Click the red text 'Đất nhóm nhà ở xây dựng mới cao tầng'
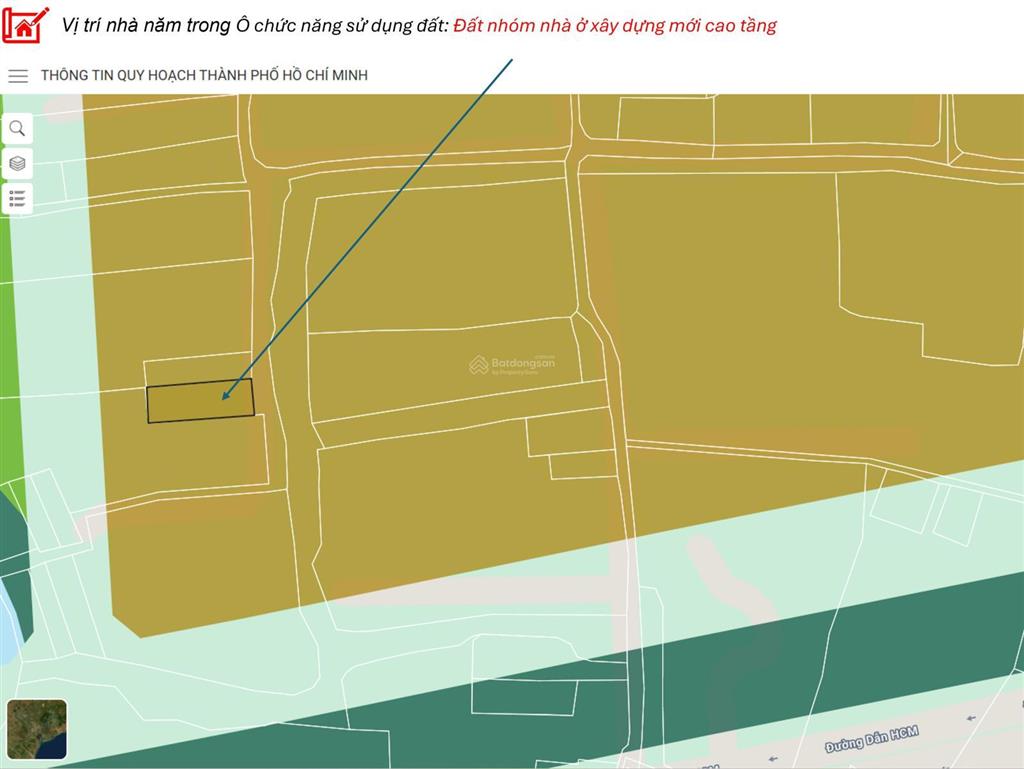Viewport: 1024px width, 769px height. click(614, 26)
